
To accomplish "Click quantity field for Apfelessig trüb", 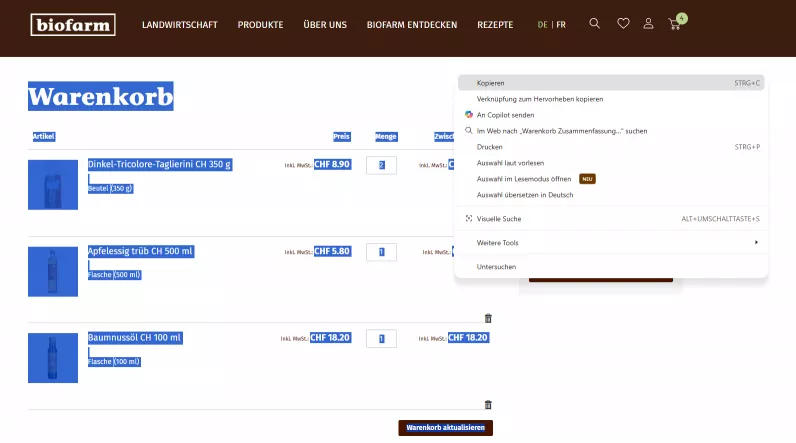I will pyautogui.click(x=381, y=252).
